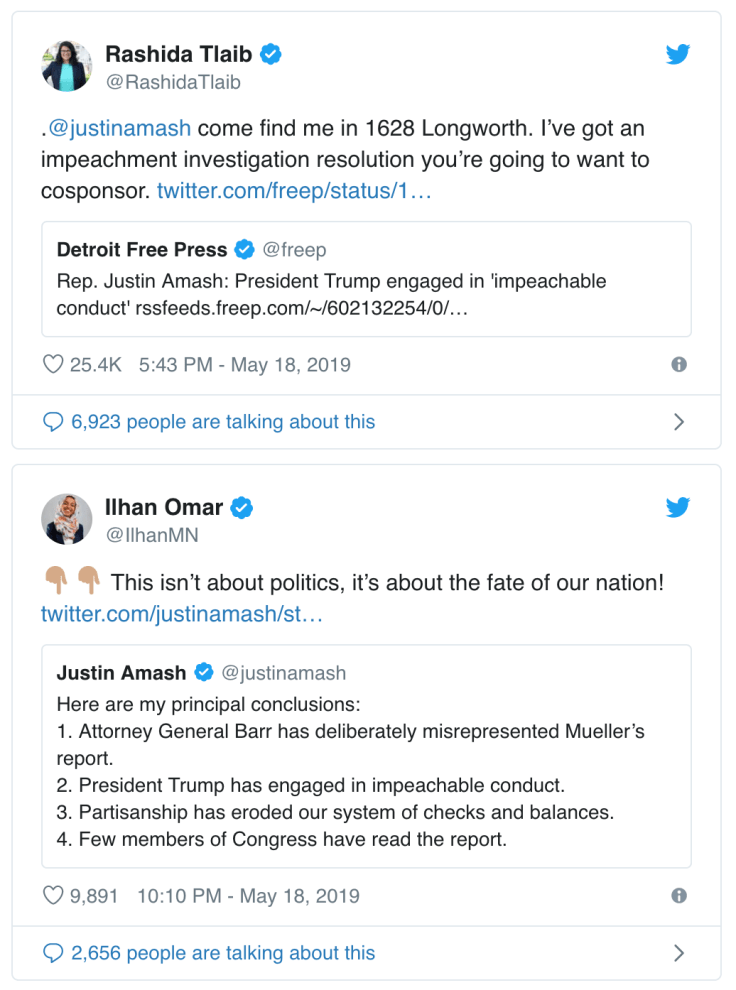Click Ilhan Omar's profile picture
The width and height of the screenshot is (736, 990).
pyautogui.click(x=66, y=519)
